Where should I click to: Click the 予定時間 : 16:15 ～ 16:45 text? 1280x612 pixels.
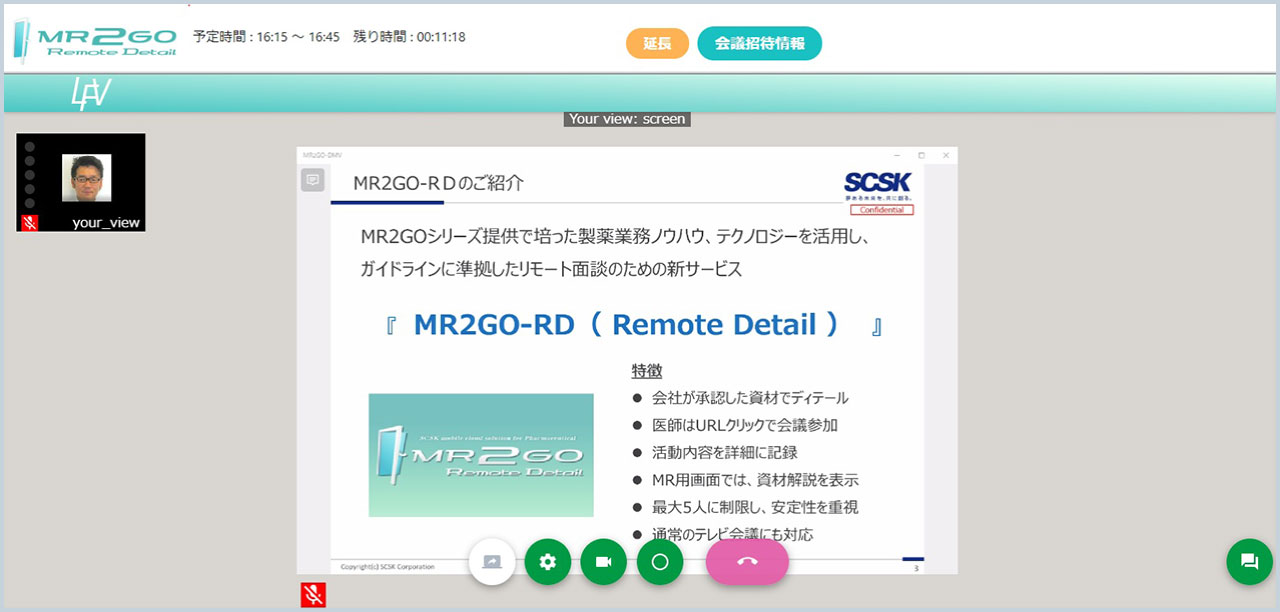pyautogui.click(x=267, y=37)
